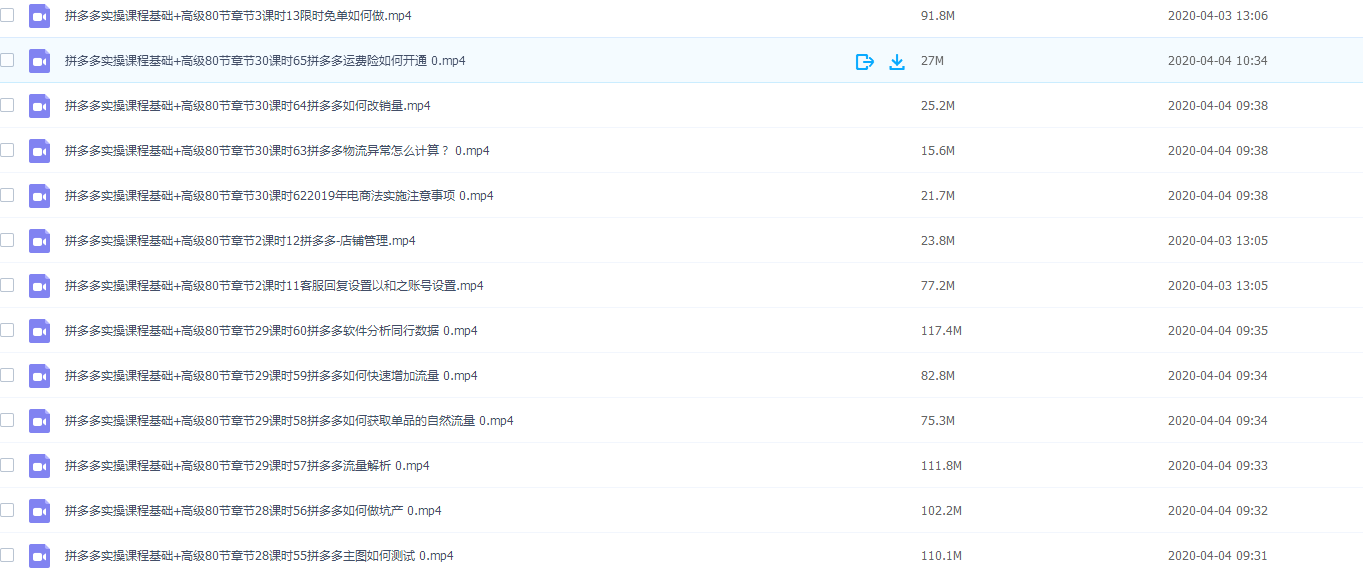Open file name 课时64拼多多如何改销量.mp4

[248, 106]
